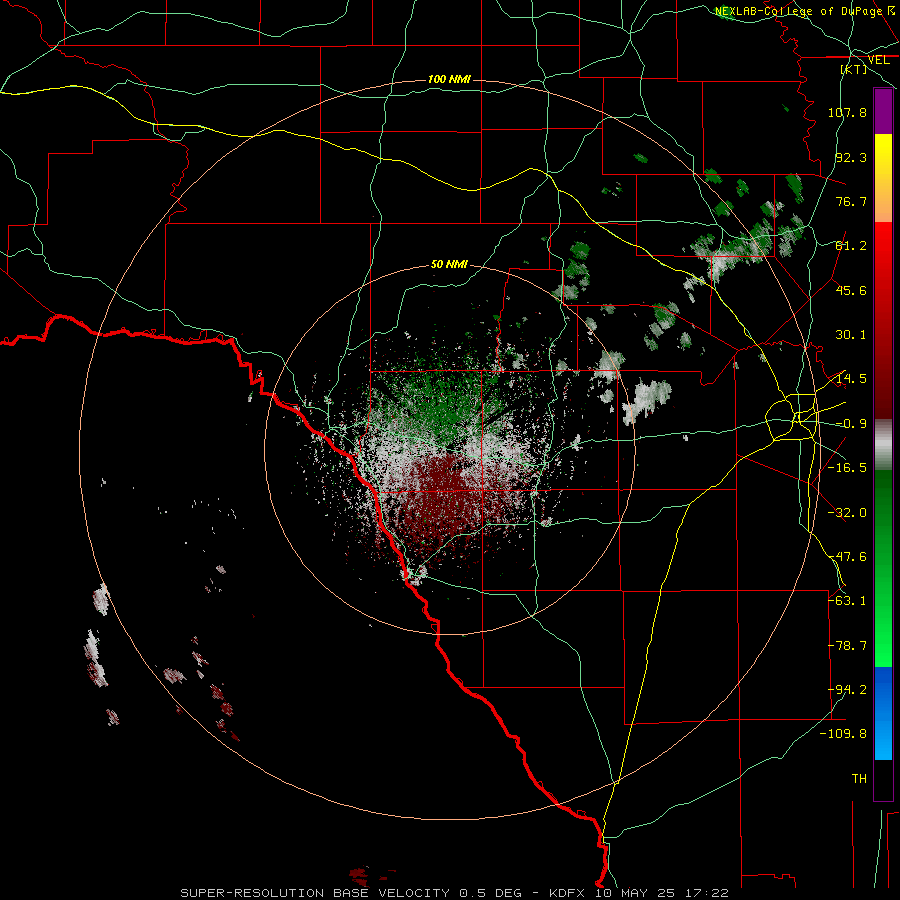Screen dimensions: 900x900
Task: Select the 107.8 legend value
Action: pos(847,112)
